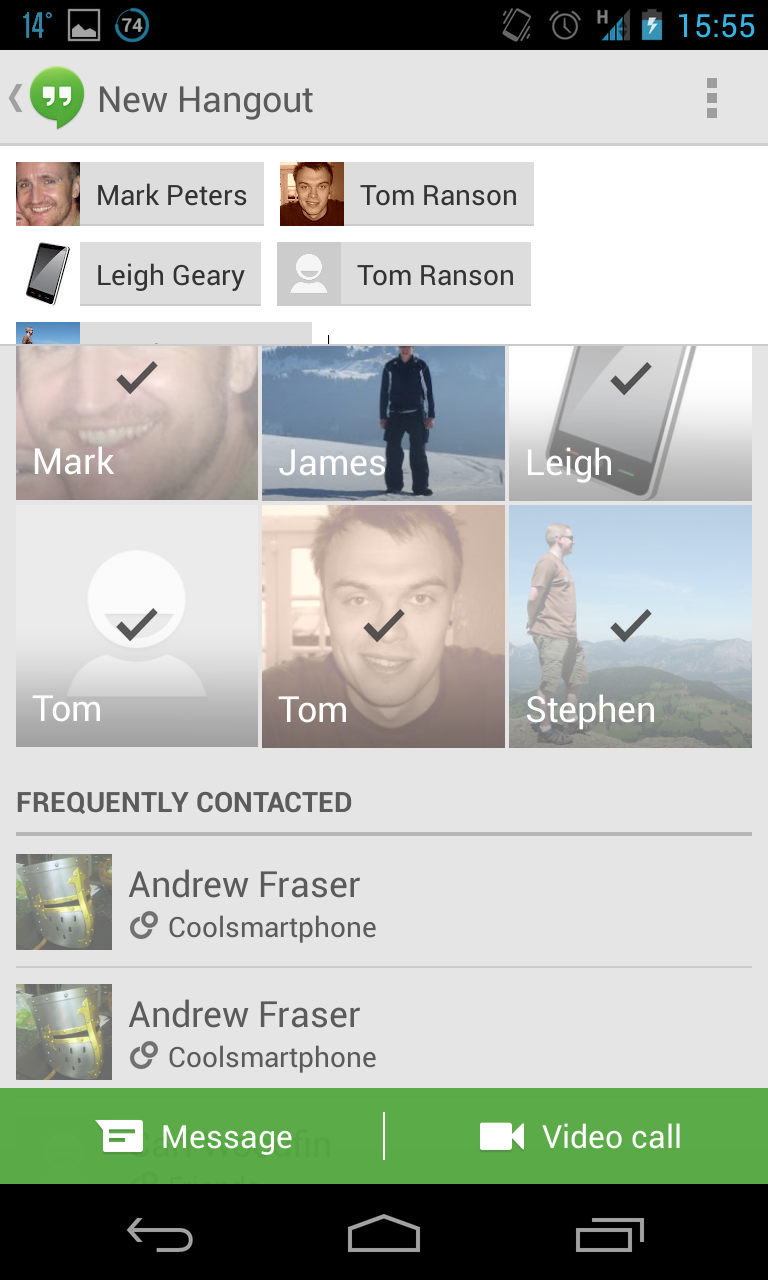Send a Message to selected contacts
This screenshot has width=768, height=1280.
(x=194, y=1136)
